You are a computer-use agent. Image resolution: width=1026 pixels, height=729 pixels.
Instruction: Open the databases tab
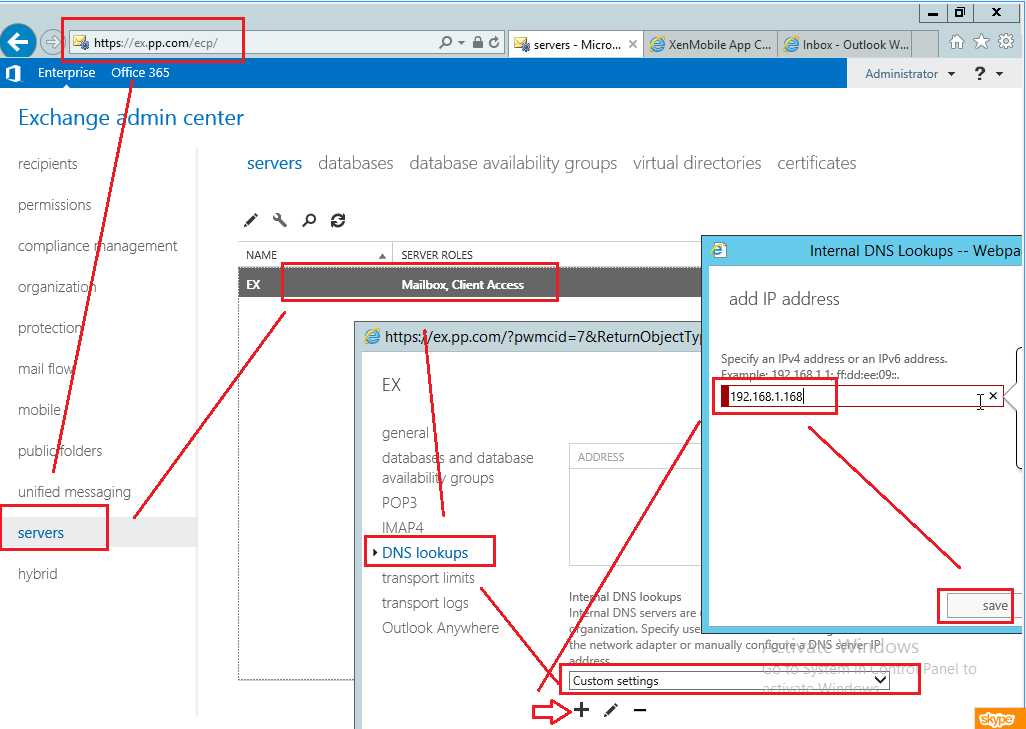(355, 163)
